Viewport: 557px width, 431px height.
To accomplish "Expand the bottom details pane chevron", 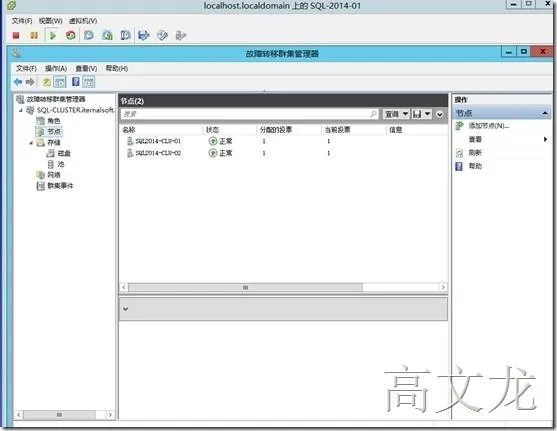I will click(125, 308).
